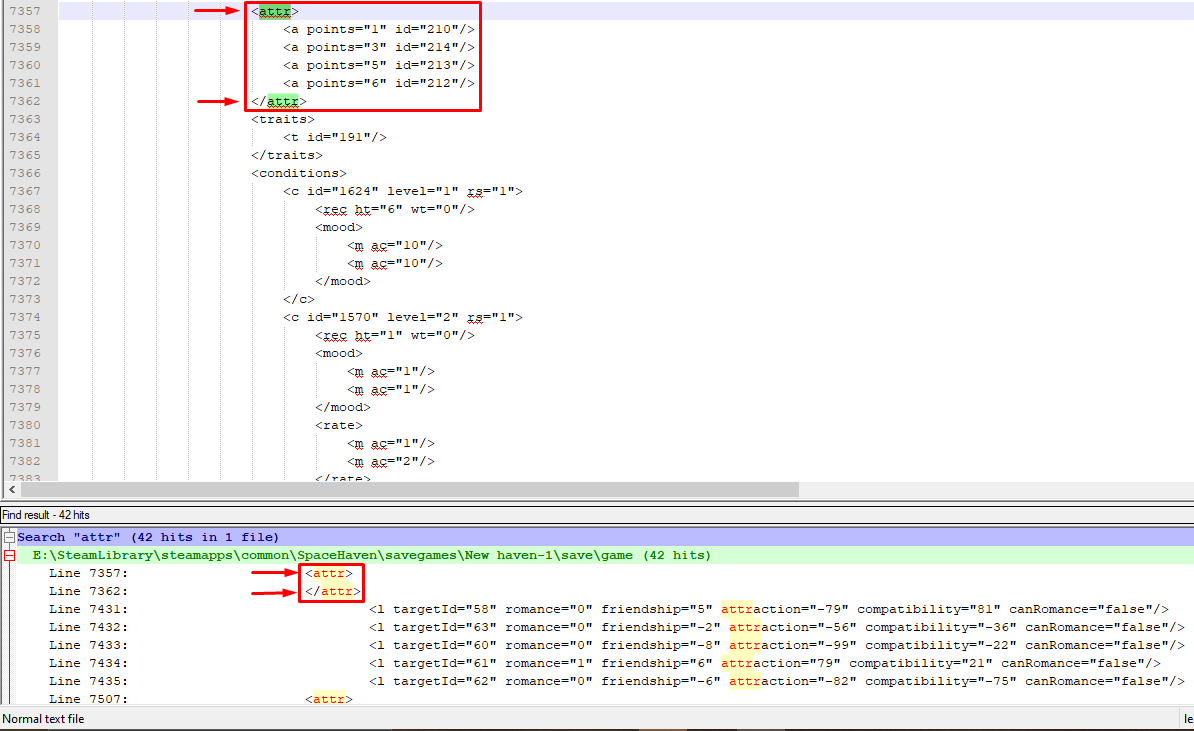The image size is (1194, 731).
Task: Click the </c> tag on line 7373
Action: [298, 299]
